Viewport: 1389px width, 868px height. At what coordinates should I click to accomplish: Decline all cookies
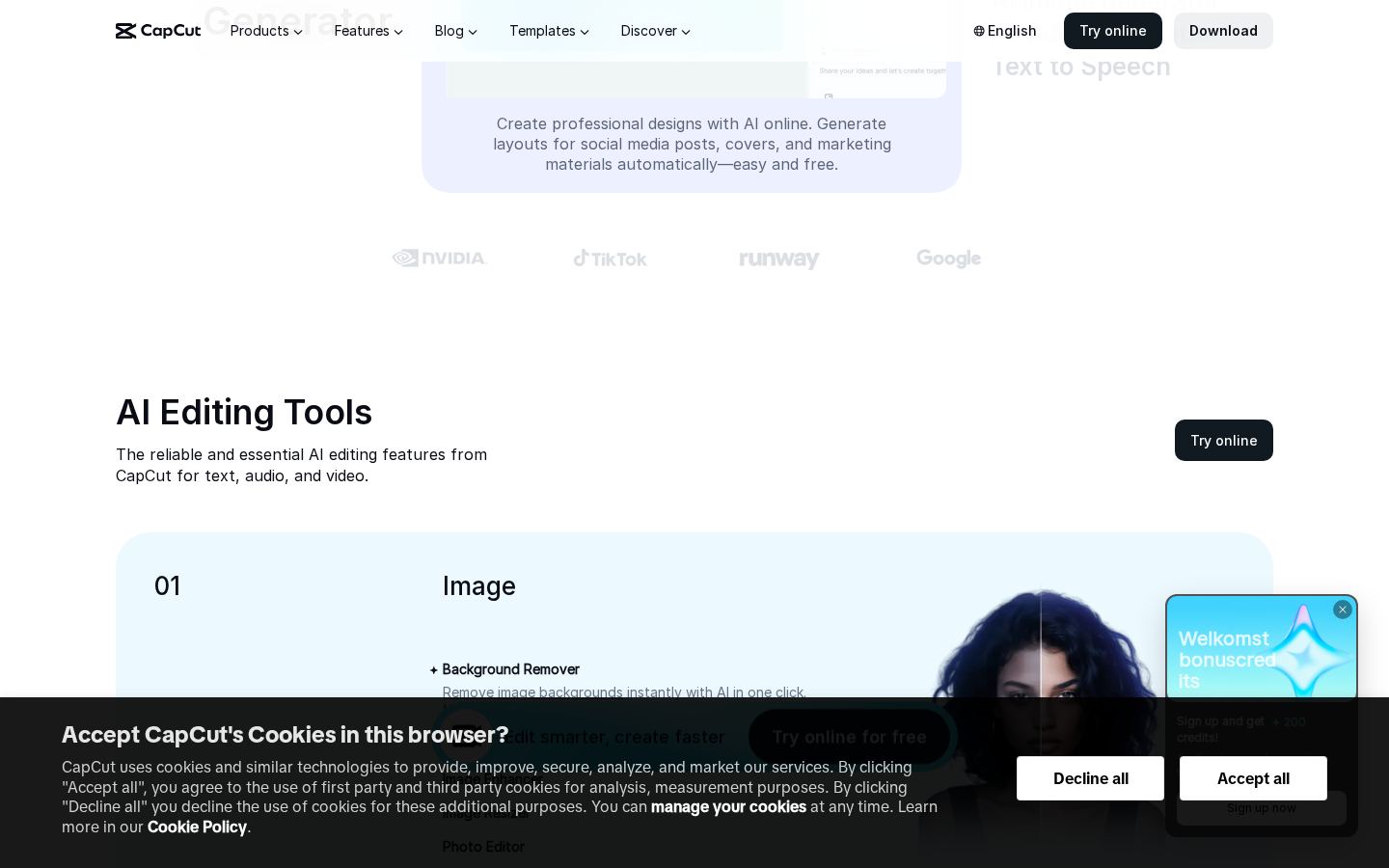pos(1090,778)
